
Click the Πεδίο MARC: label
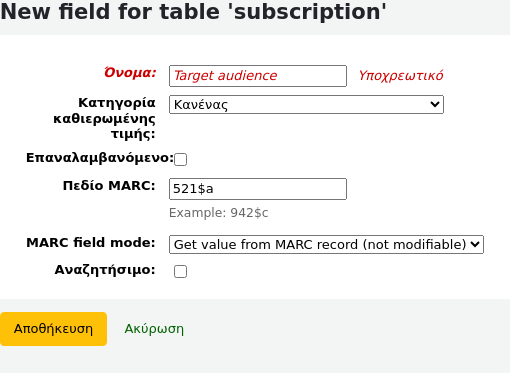tap(109, 186)
